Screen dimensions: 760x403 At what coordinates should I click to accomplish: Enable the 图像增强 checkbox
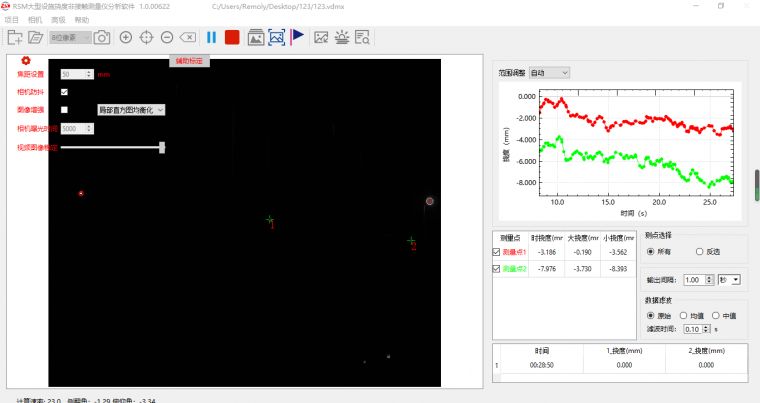[x=65, y=110]
